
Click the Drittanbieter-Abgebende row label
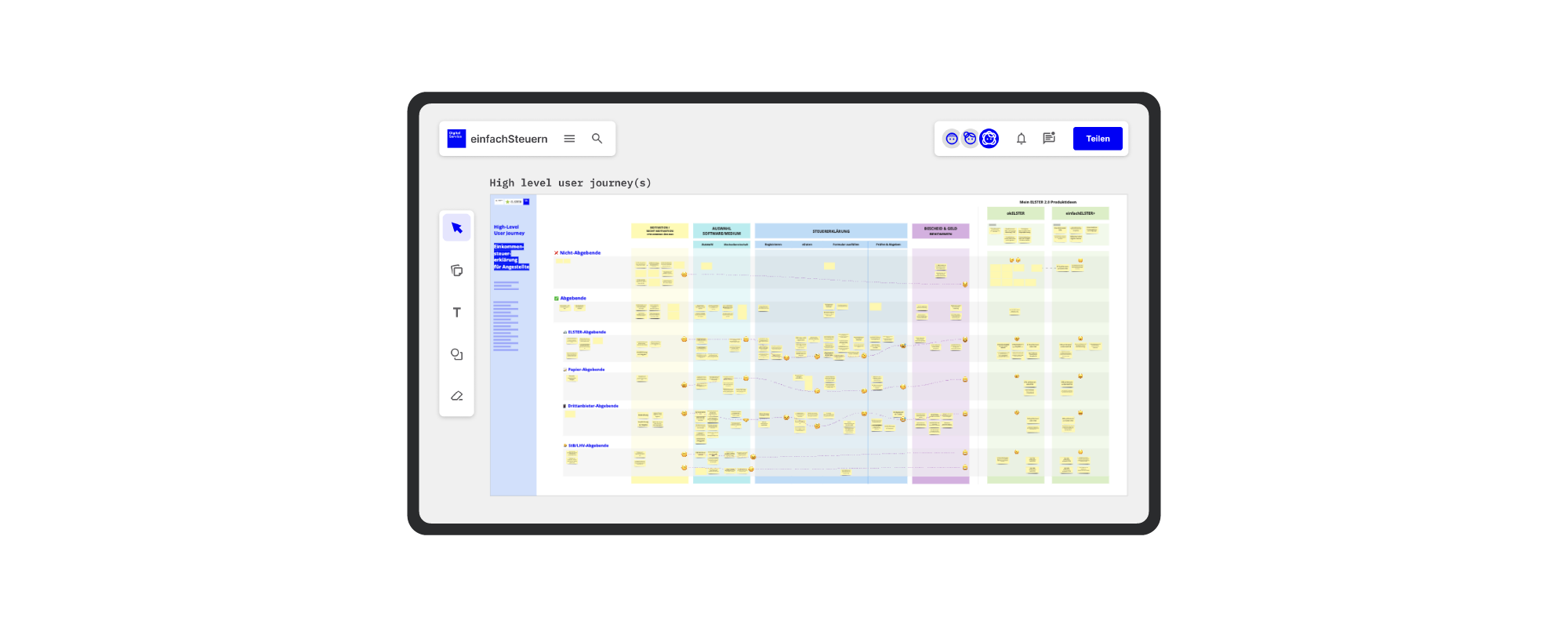(592, 406)
